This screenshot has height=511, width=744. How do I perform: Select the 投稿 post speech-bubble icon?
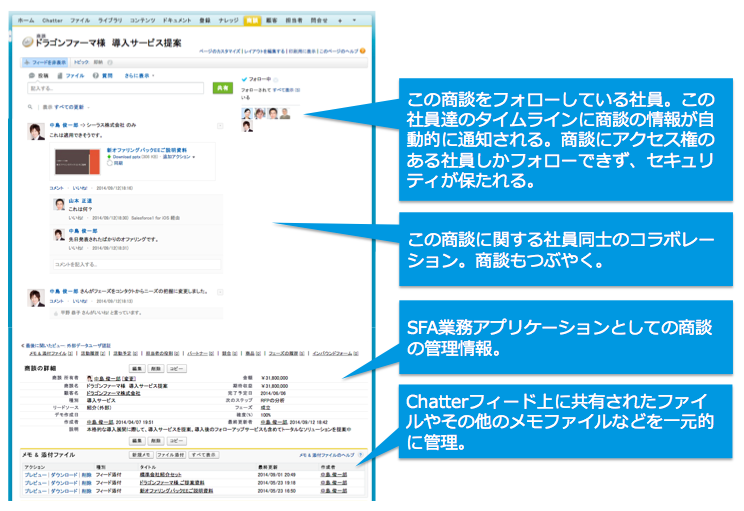[x=32, y=76]
